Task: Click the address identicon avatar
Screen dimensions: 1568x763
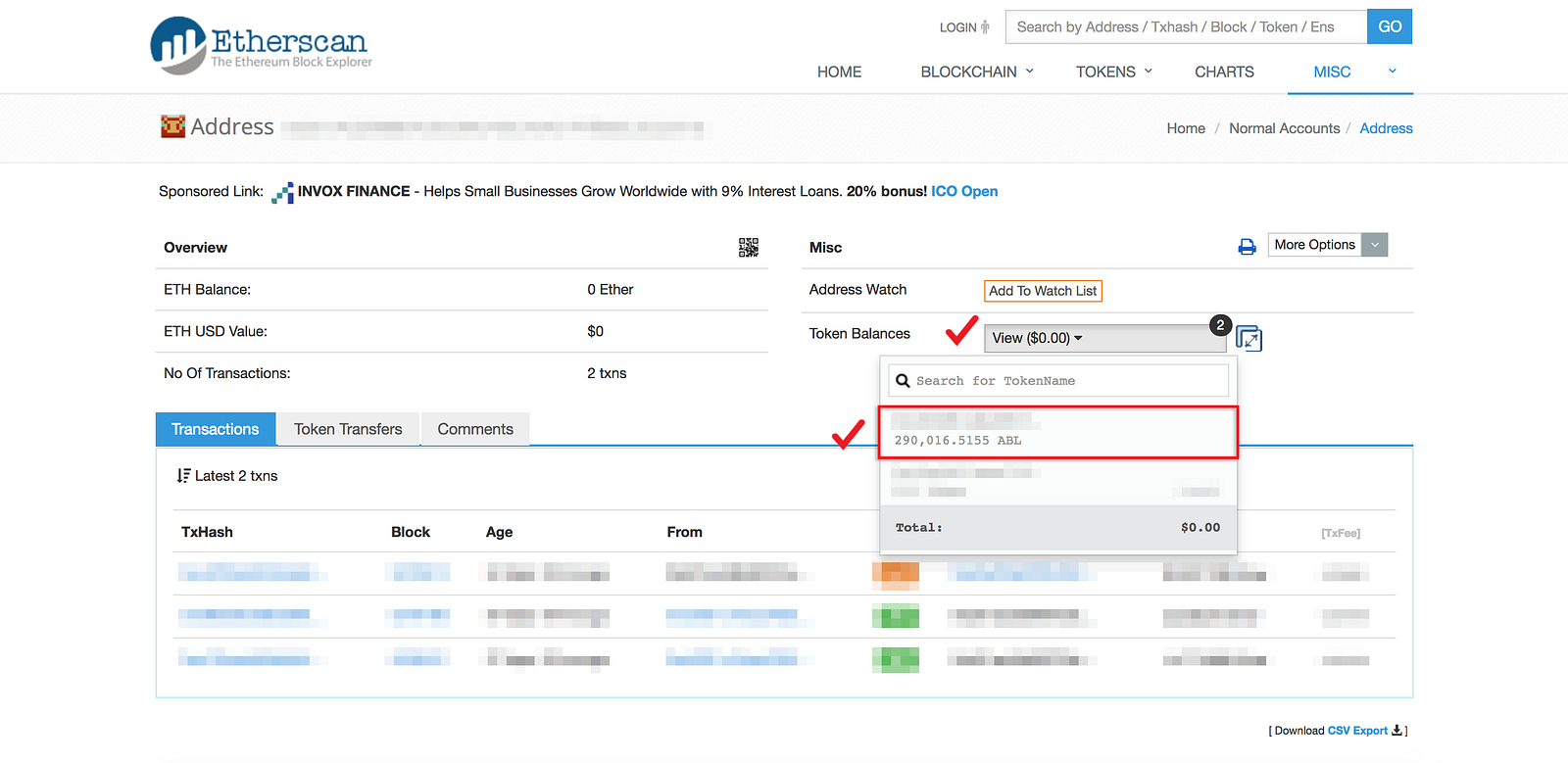Action: (x=173, y=126)
